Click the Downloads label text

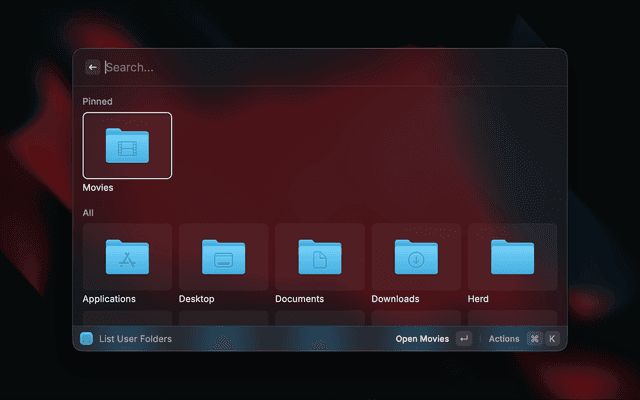(396, 299)
